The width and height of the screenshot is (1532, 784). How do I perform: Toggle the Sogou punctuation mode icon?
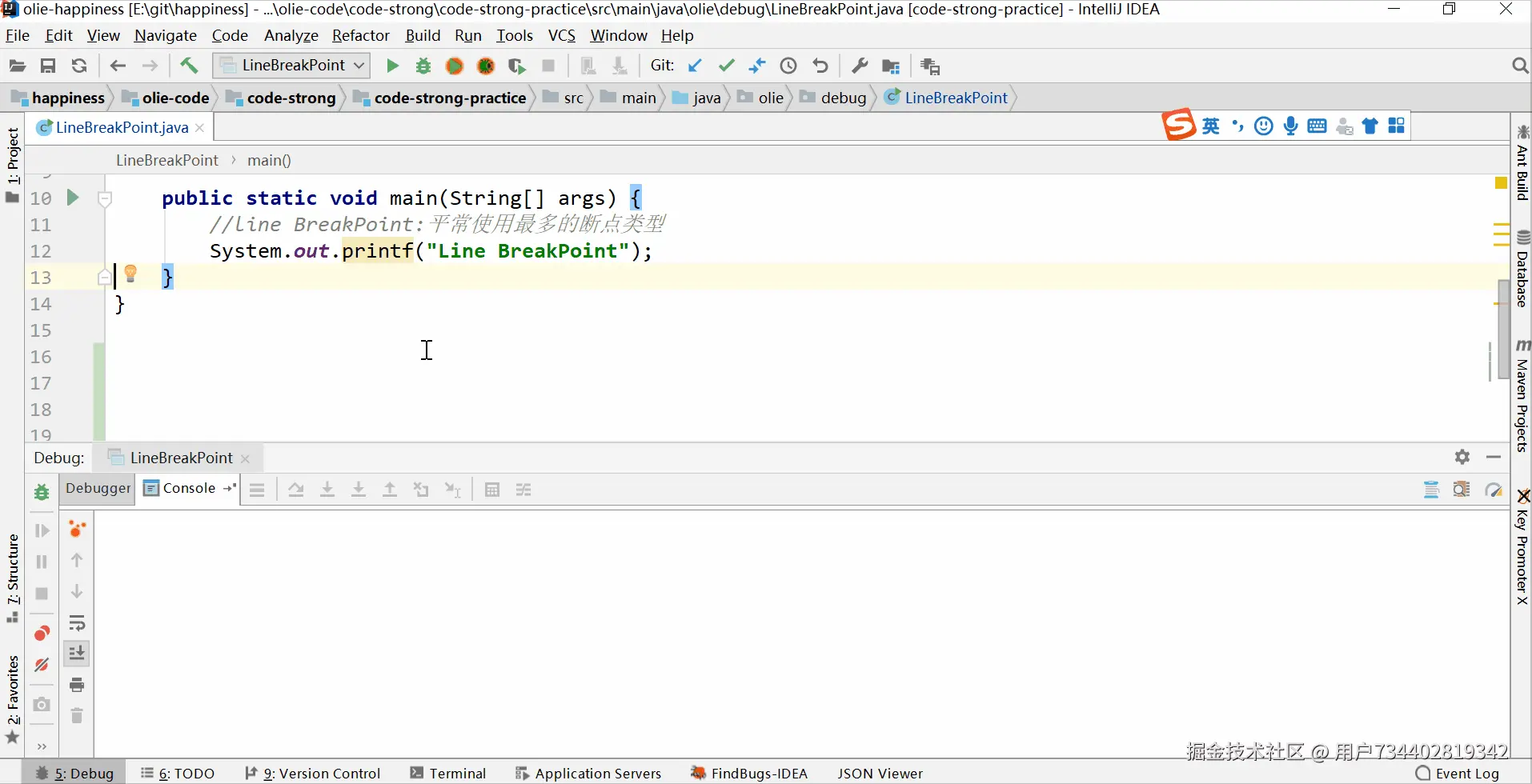[x=1237, y=126]
